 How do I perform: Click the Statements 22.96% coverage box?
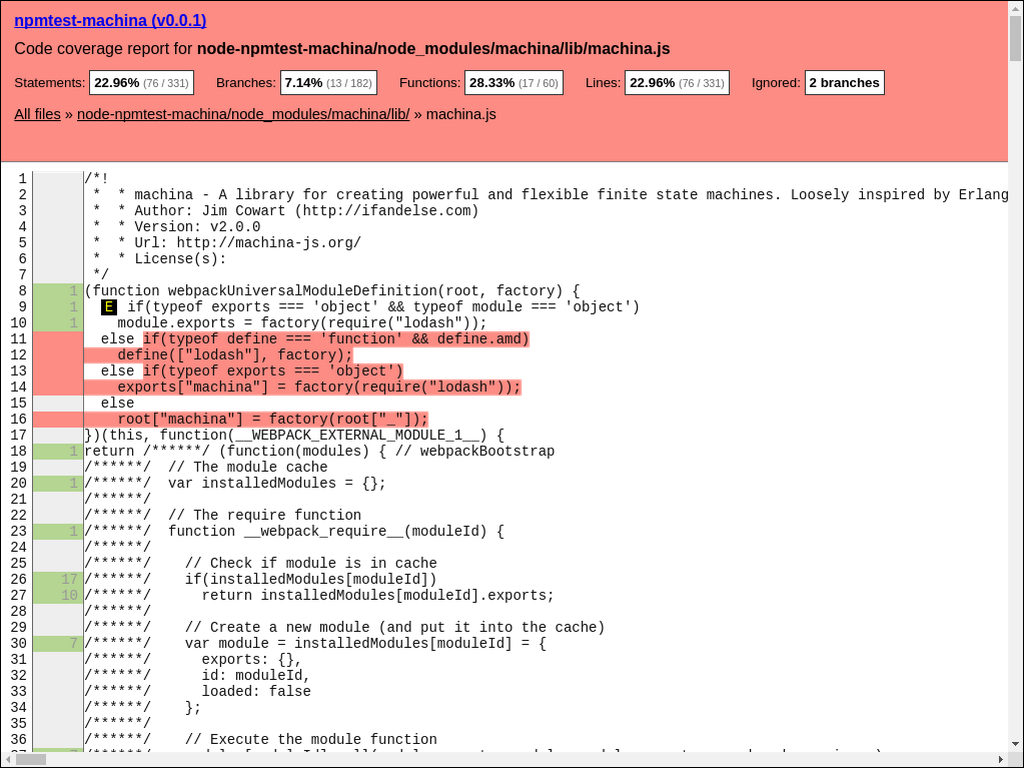[140, 83]
